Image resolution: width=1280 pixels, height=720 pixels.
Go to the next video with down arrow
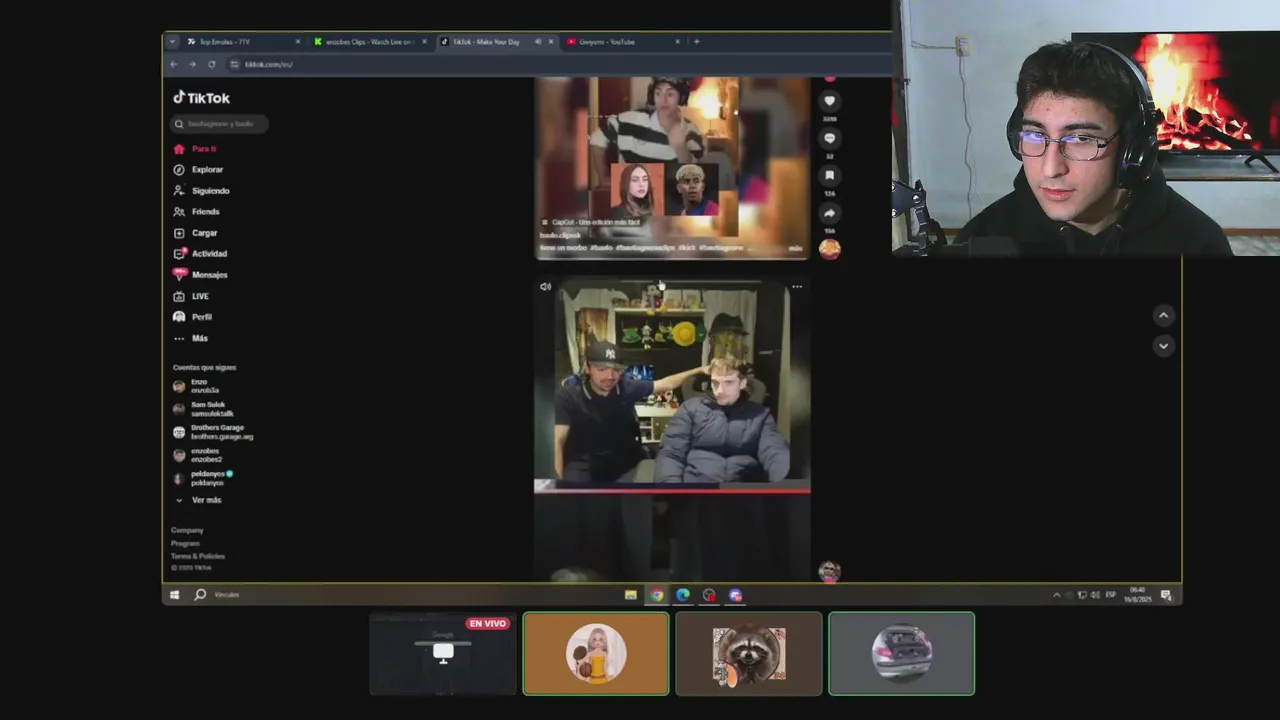tap(1163, 346)
